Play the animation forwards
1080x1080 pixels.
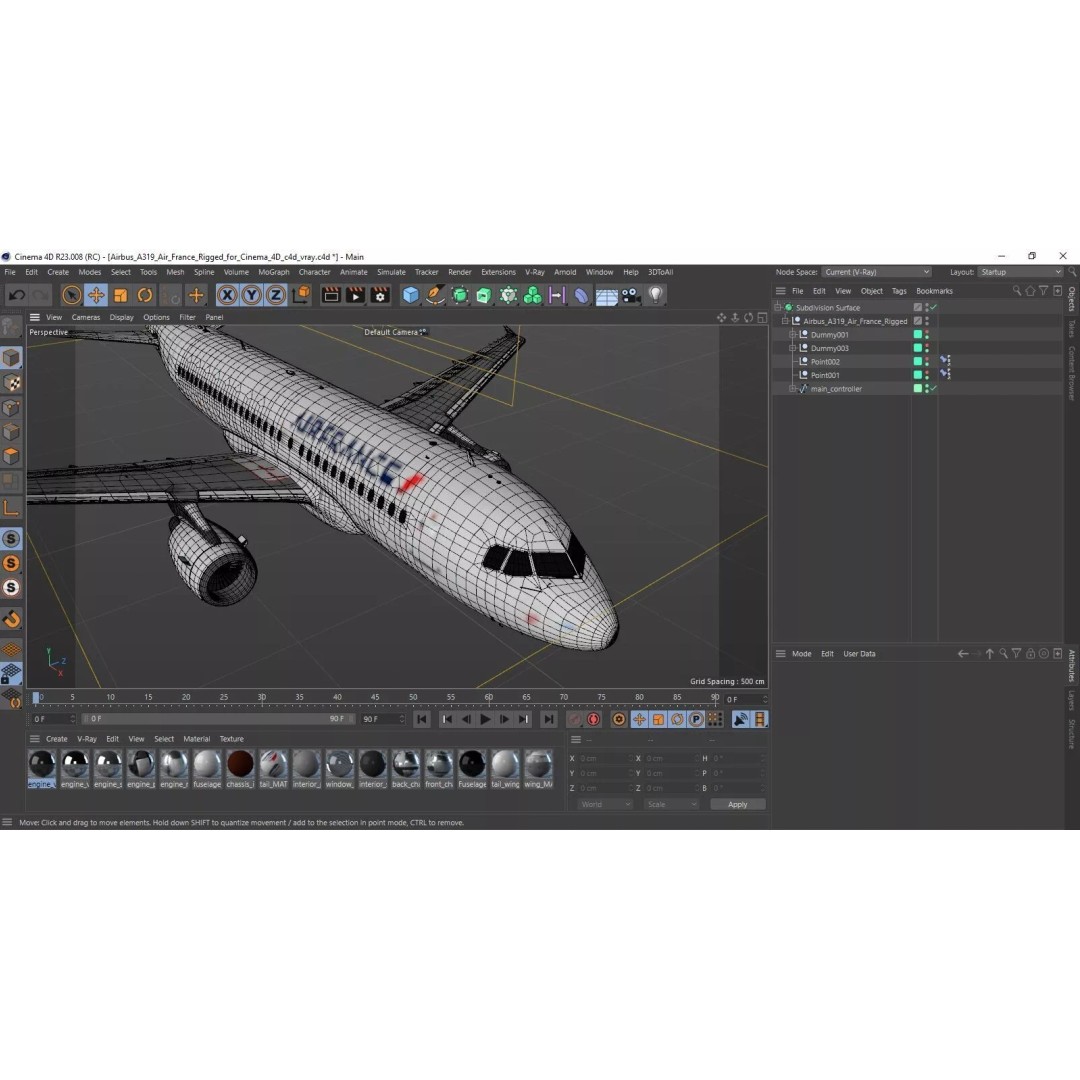(485, 719)
